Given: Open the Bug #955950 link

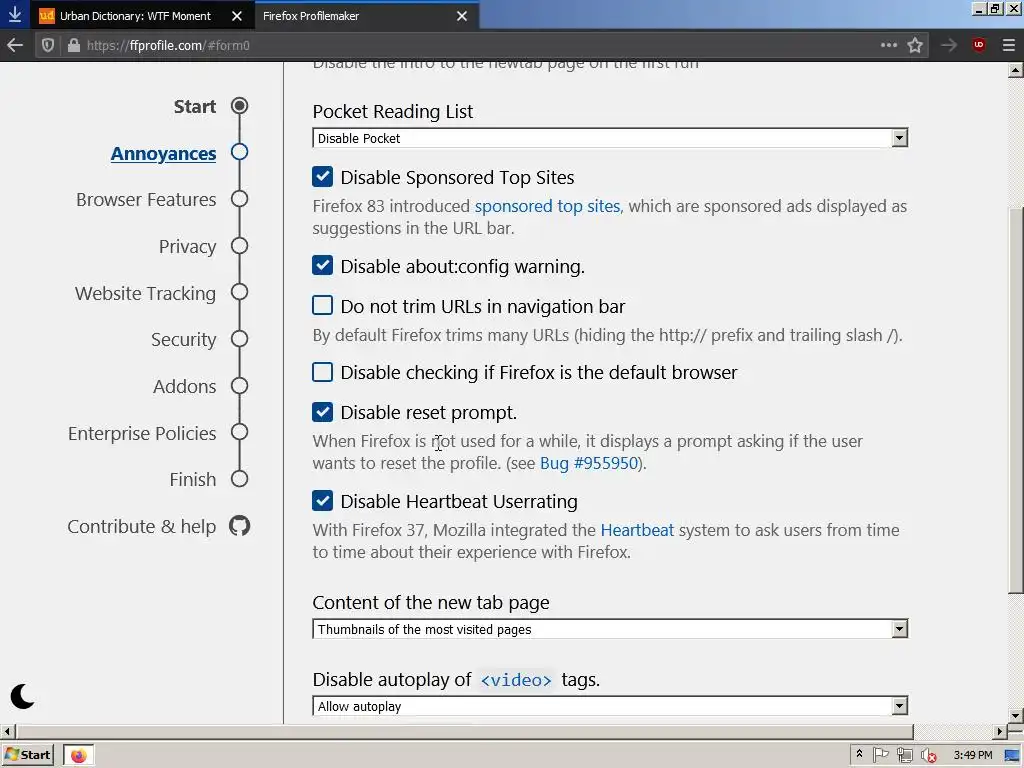Looking at the screenshot, I should (588, 463).
